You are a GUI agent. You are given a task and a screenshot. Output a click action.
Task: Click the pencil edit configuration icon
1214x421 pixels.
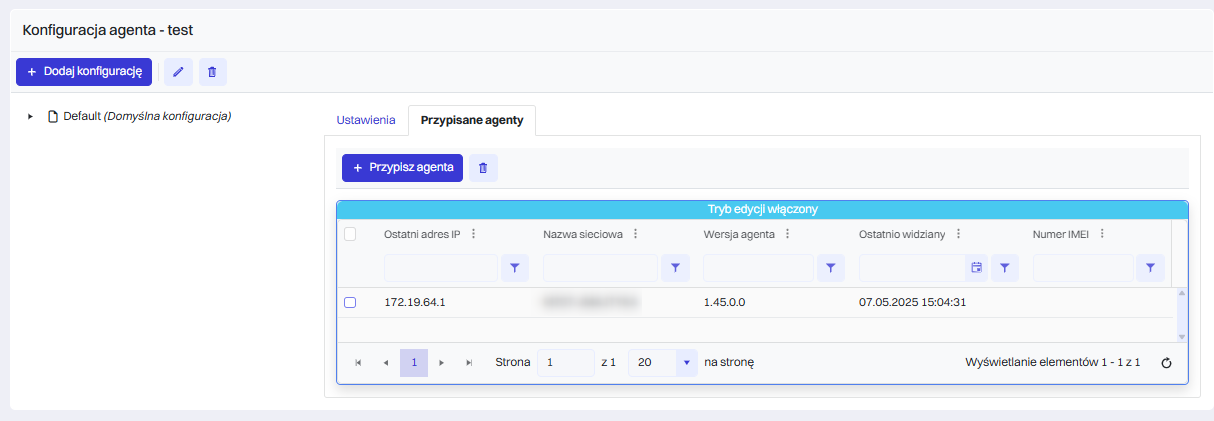coord(178,72)
